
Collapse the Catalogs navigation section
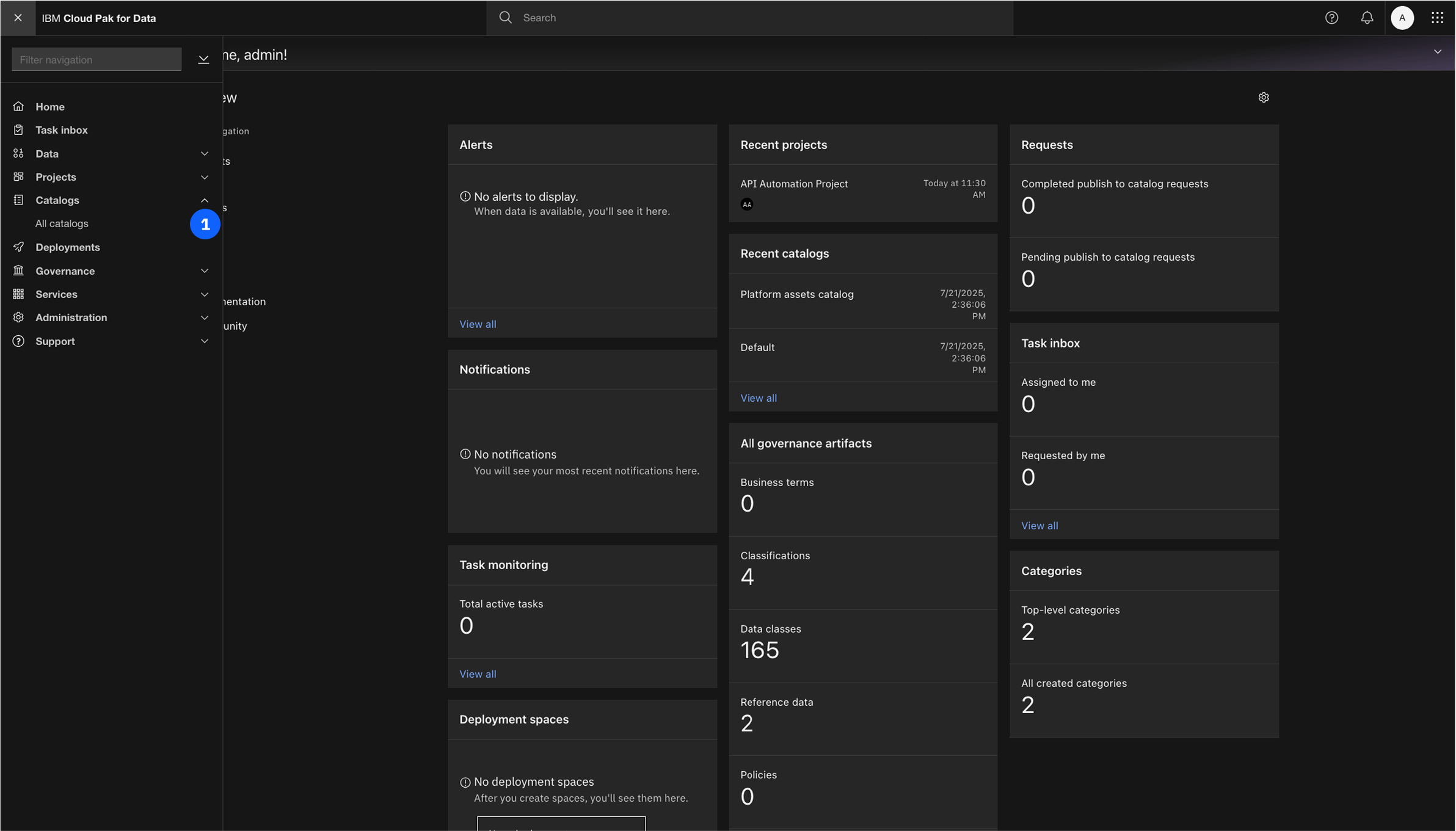click(x=205, y=200)
